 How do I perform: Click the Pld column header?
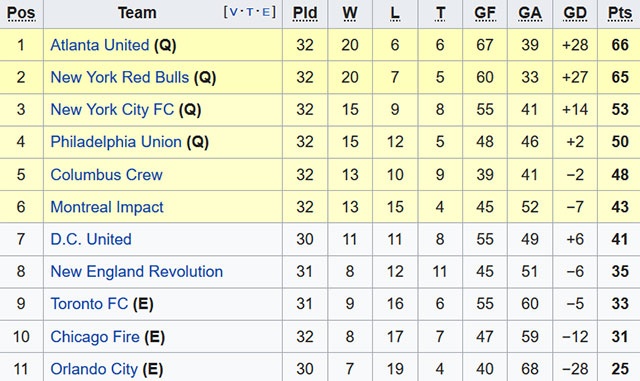click(305, 13)
